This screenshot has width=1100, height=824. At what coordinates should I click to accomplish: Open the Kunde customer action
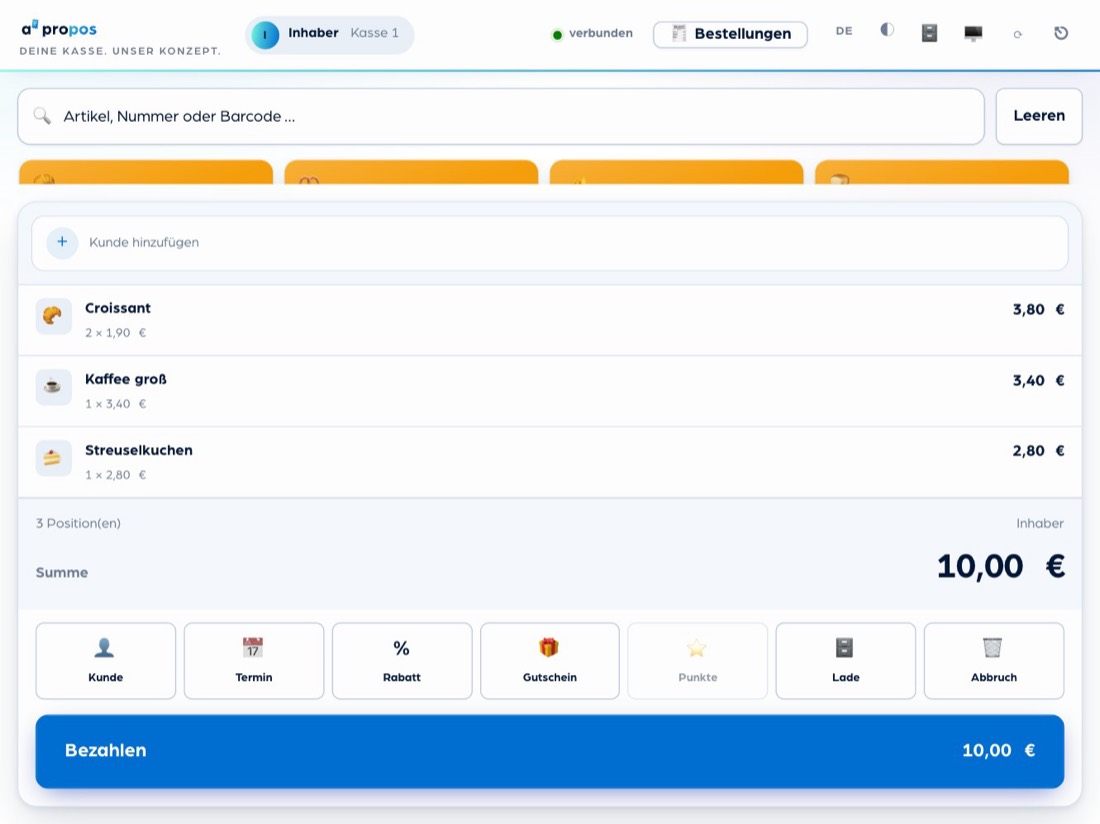[106, 661]
